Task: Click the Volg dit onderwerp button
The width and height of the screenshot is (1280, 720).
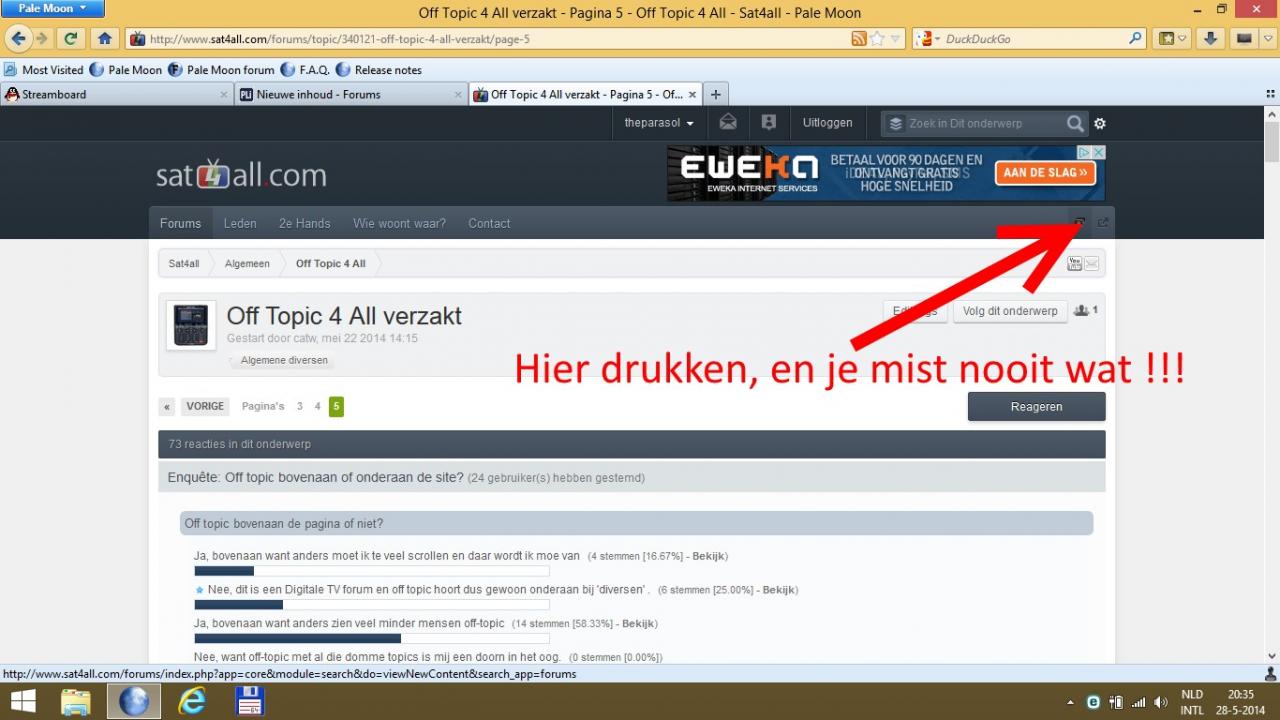Action: coord(1010,311)
